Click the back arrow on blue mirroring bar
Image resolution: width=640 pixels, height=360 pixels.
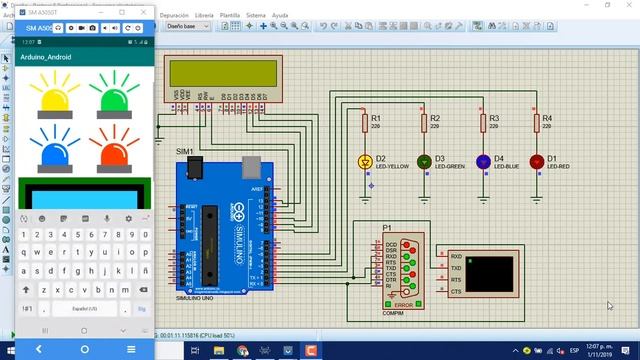(x=39, y=349)
